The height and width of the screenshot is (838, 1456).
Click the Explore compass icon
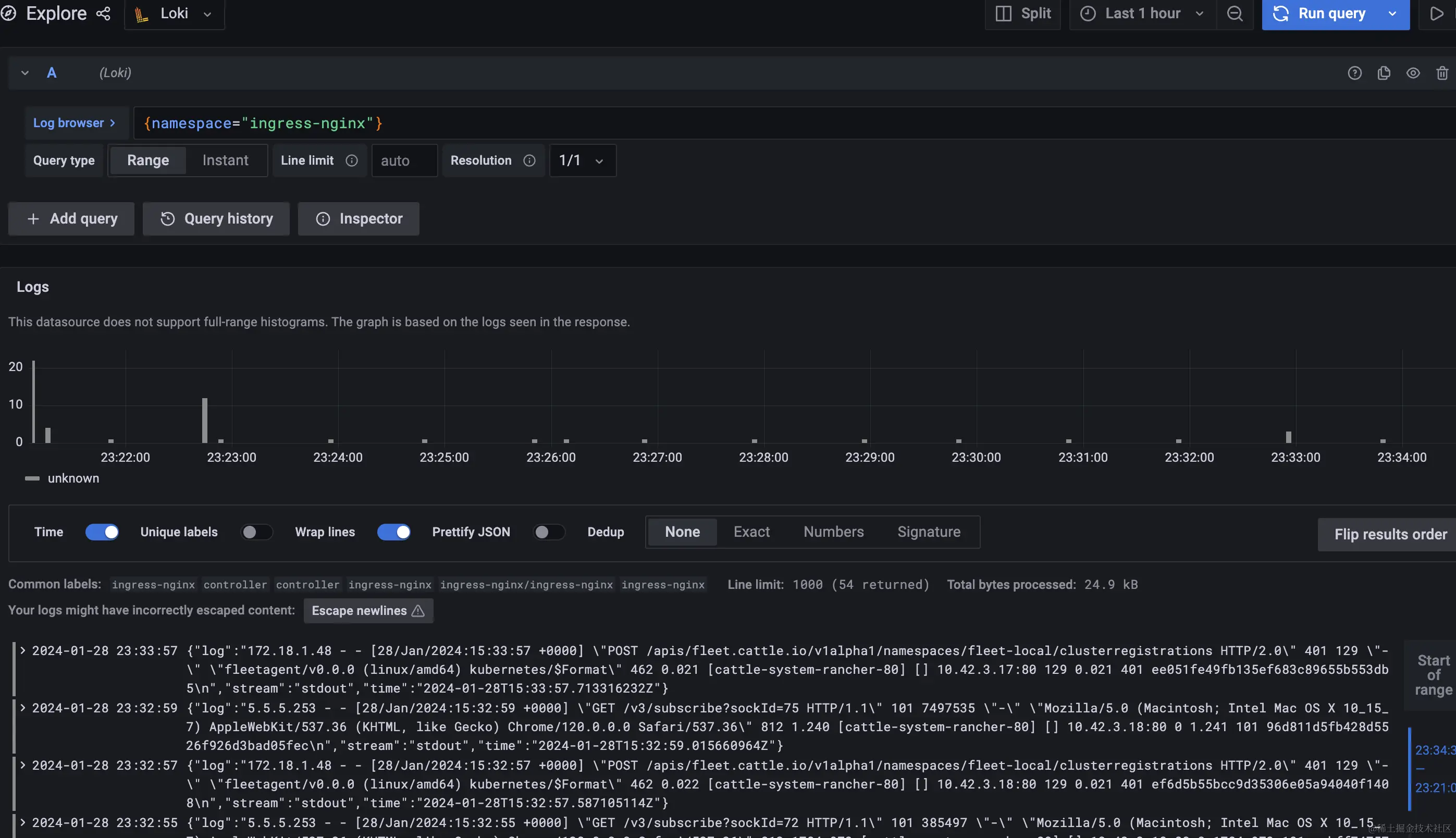click(8, 13)
